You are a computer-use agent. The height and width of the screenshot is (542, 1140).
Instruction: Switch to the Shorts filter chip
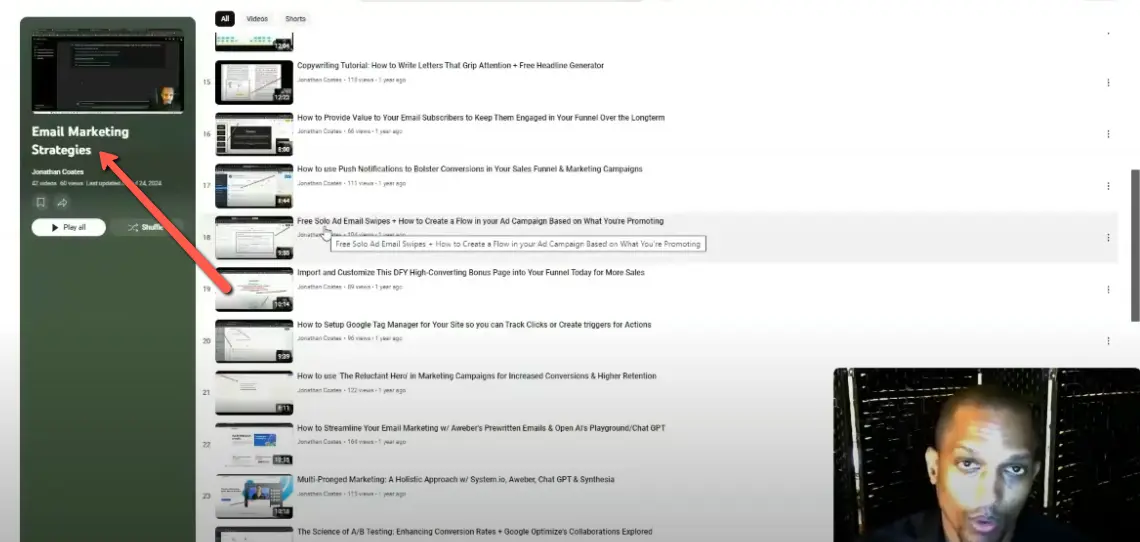pos(295,19)
